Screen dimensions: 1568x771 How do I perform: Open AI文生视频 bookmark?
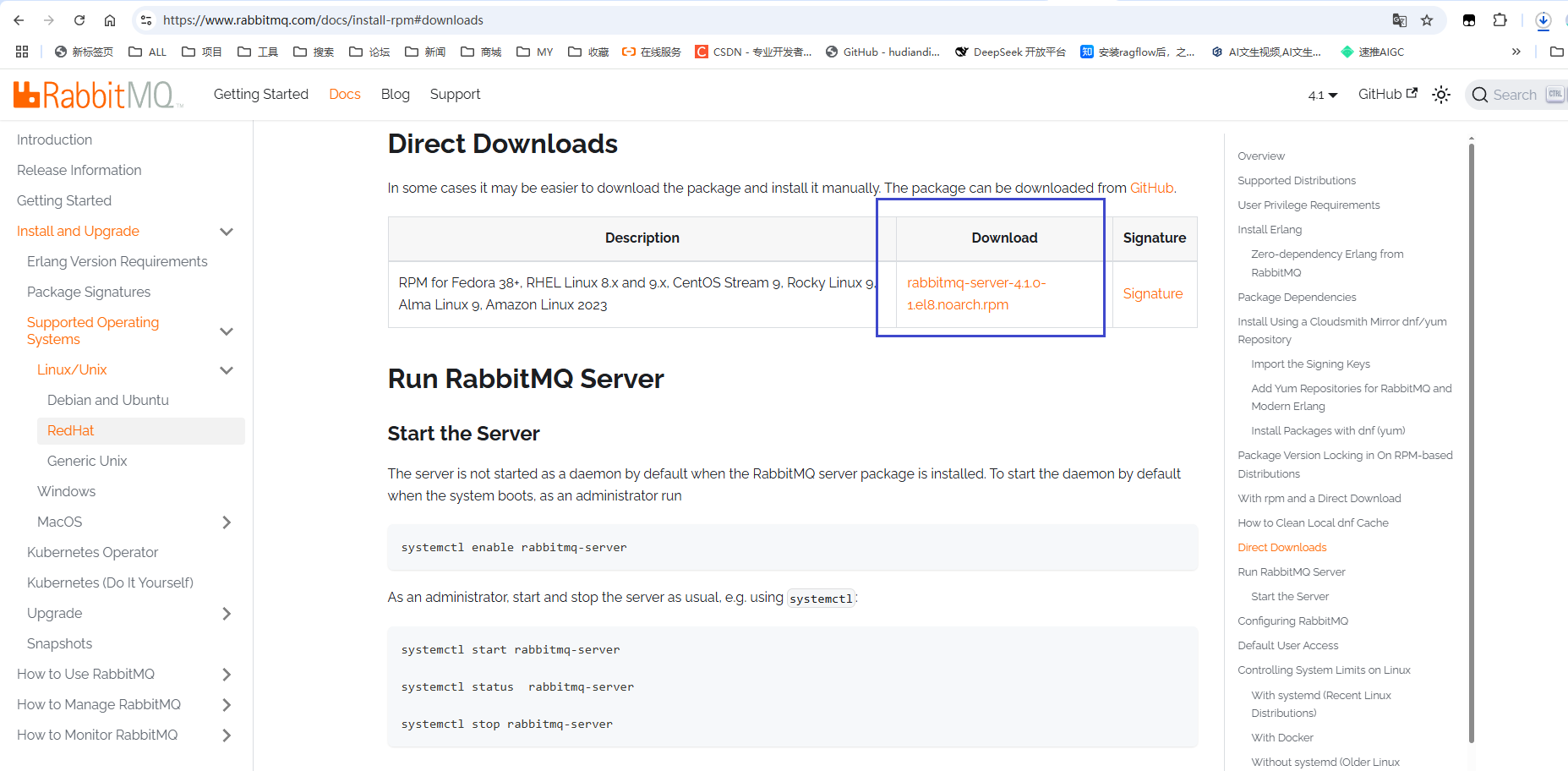coord(1266,52)
